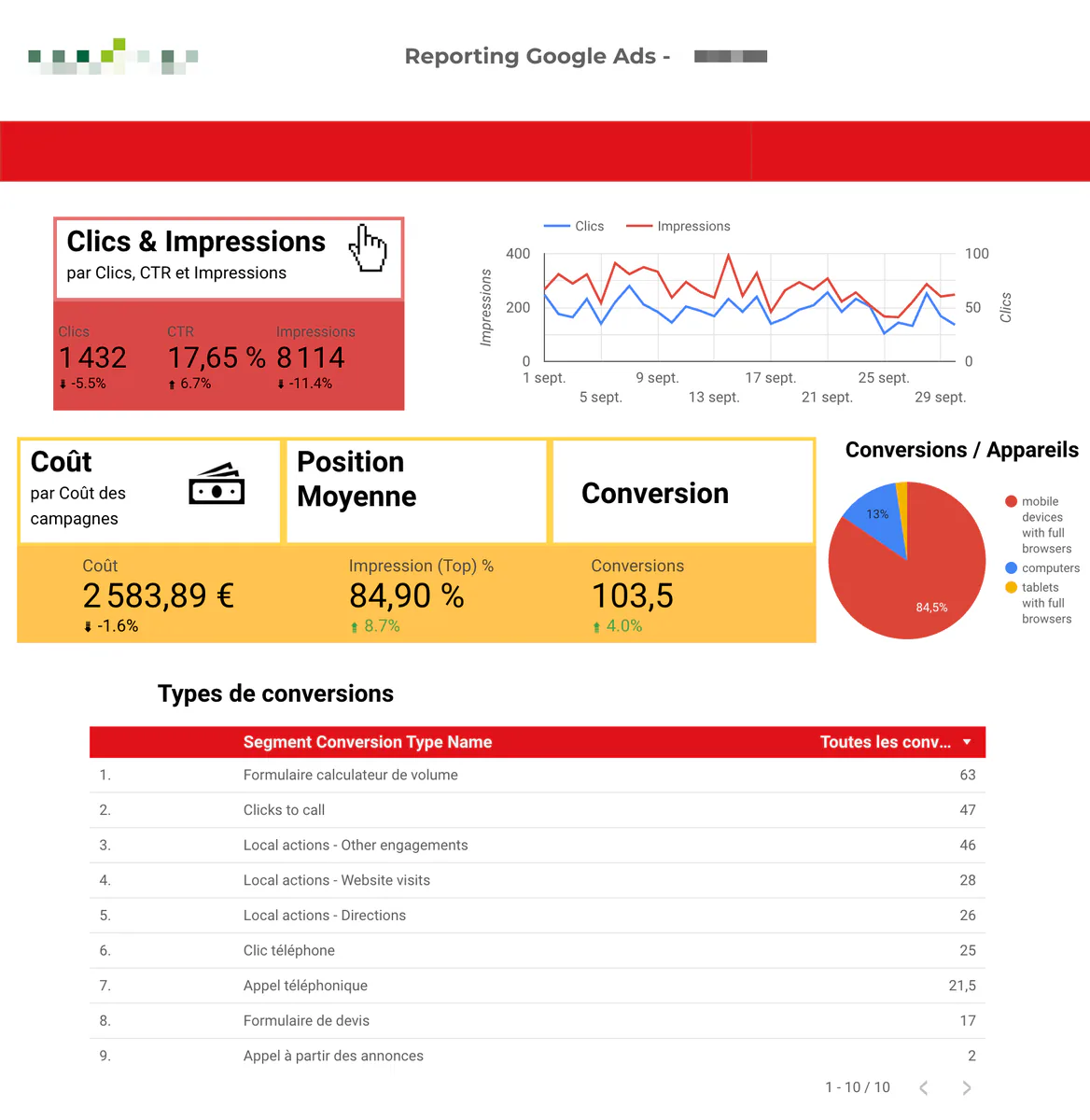The image size is (1090, 1120).
Task: Click the banknote money icon
Action: 217,483
